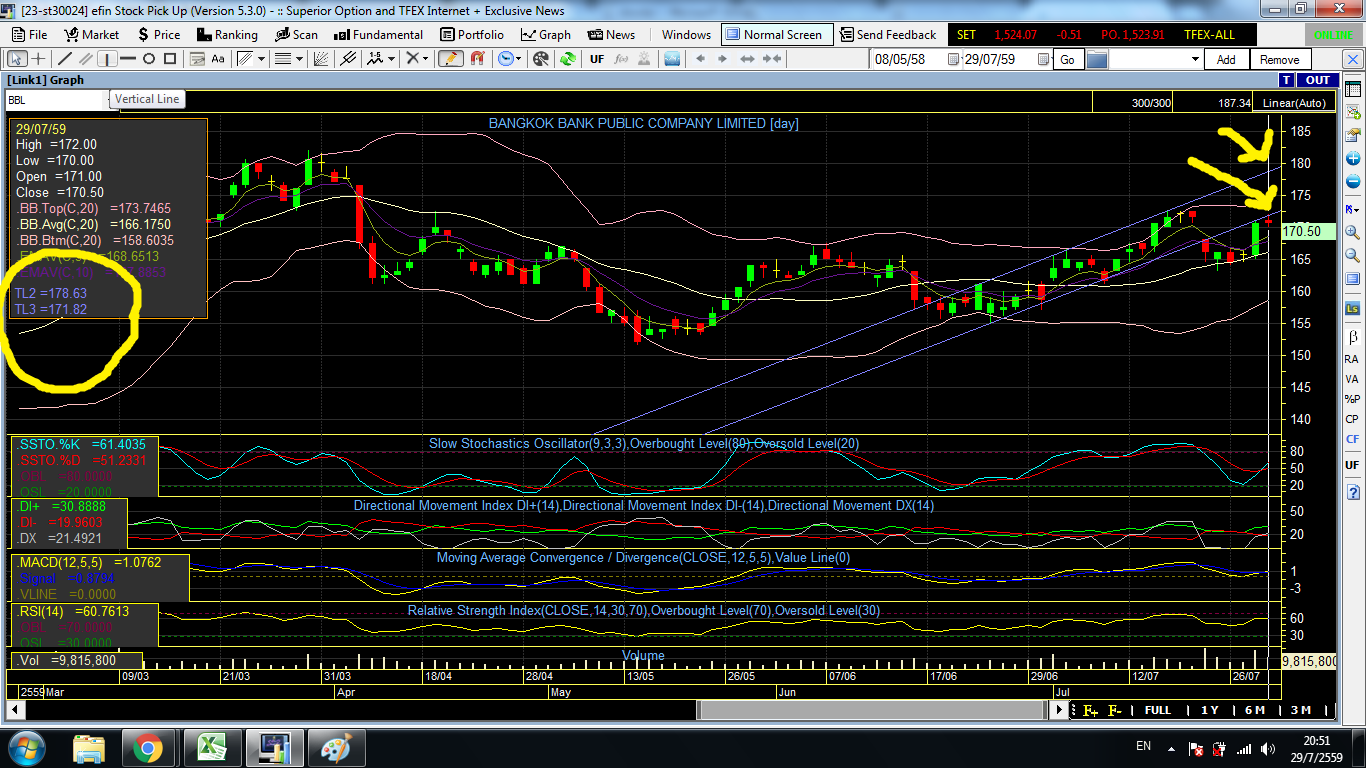Click Send Feedback
1366x768 pixels.
(x=889, y=34)
